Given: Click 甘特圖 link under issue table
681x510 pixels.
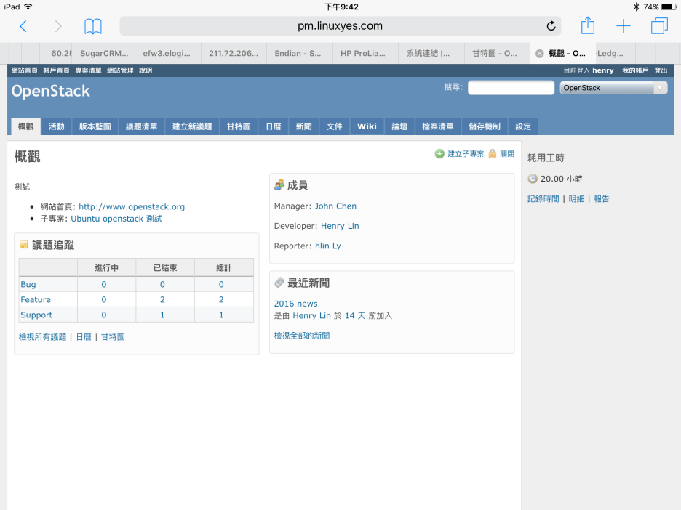Looking at the screenshot, I should coord(112,337).
